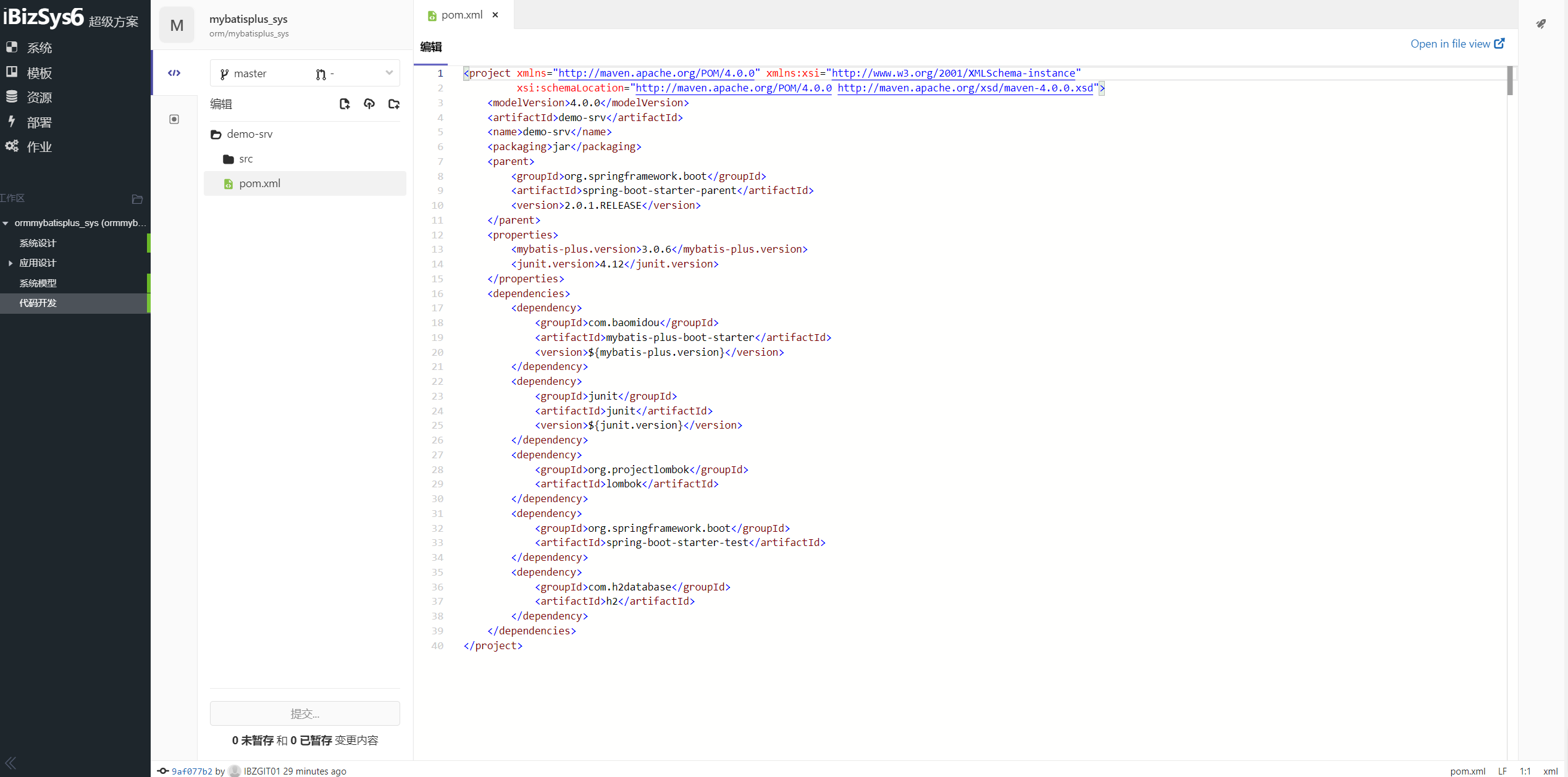The width and height of the screenshot is (1568, 777).
Task: Click the xml language indicator
Action: (x=1551, y=771)
